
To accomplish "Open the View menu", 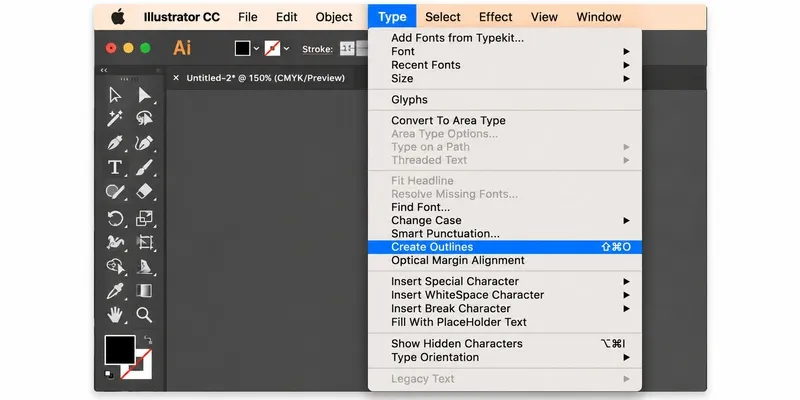I will pos(544,17).
